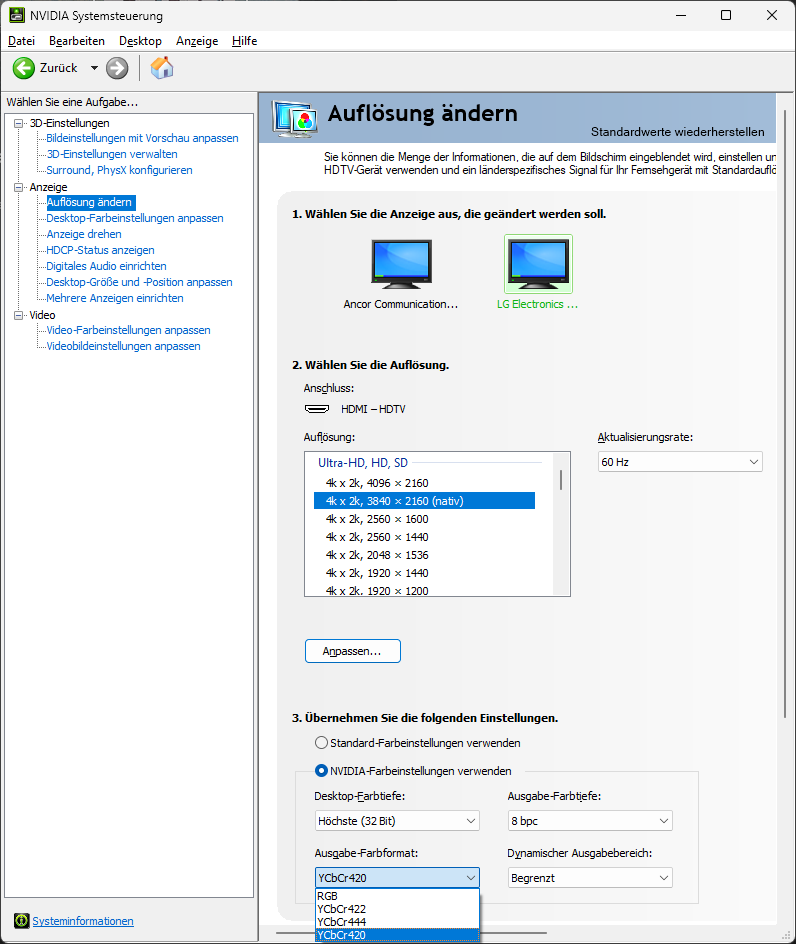Click the Ultra-HD, HD, SD group header
Image resolution: width=796 pixels, height=944 pixels.
pos(363,462)
